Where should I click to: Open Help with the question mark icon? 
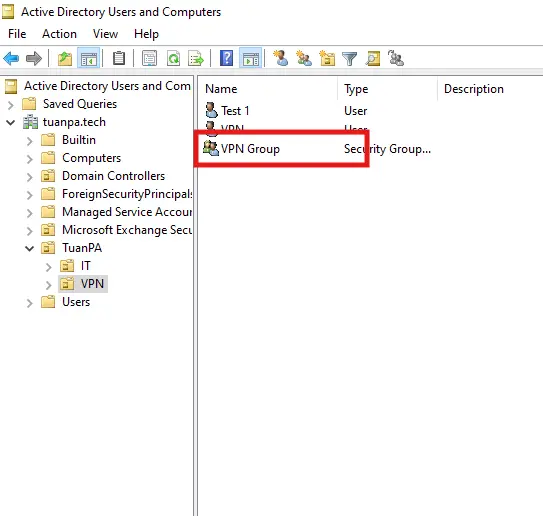point(226,58)
